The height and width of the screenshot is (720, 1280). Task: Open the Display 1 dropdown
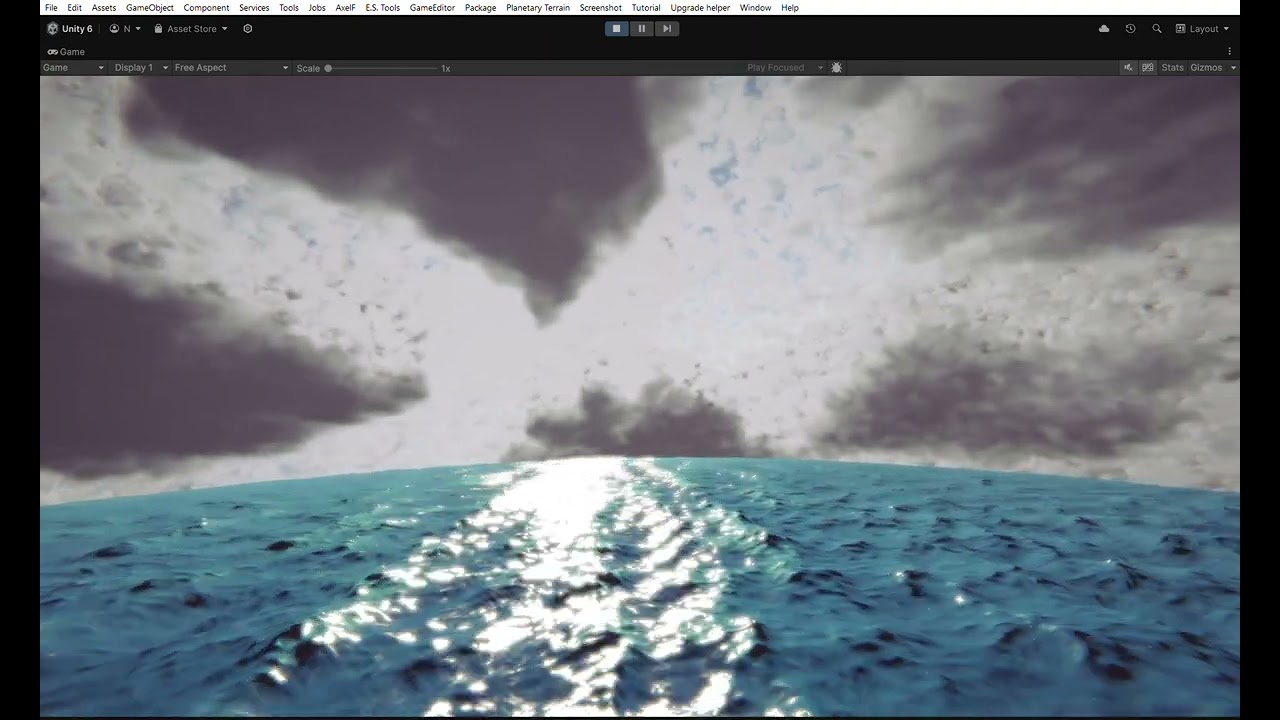(x=140, y=68)
